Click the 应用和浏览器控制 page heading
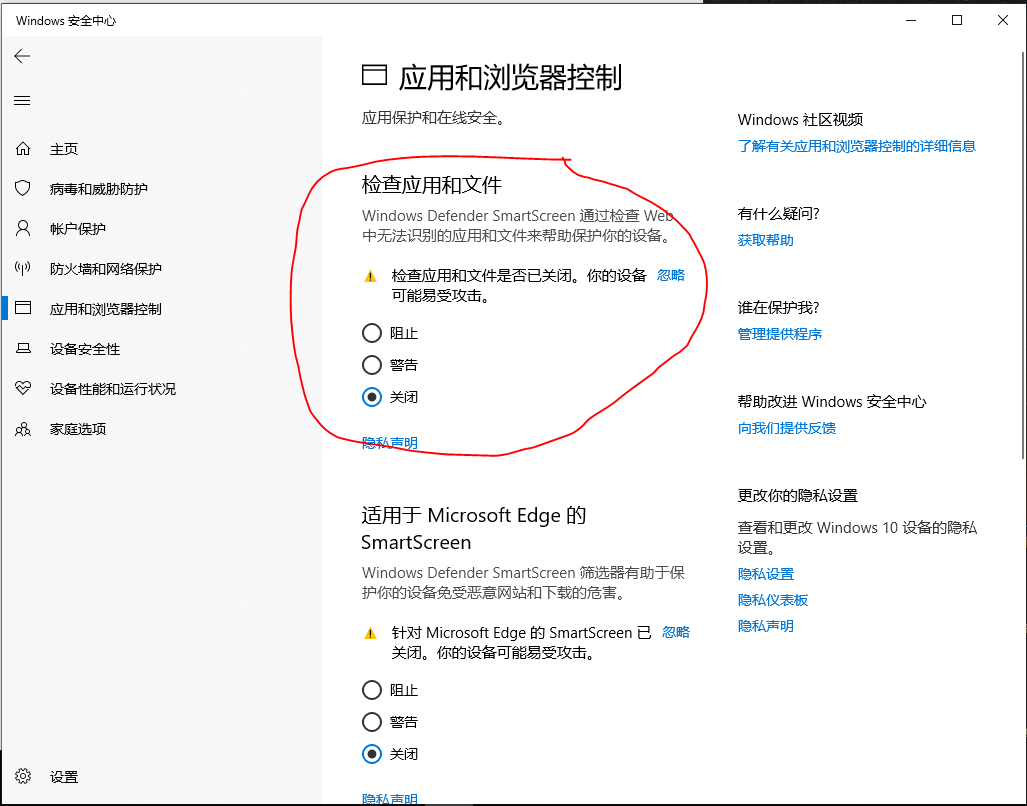The image size is (1027, 806). click(510, 77)
